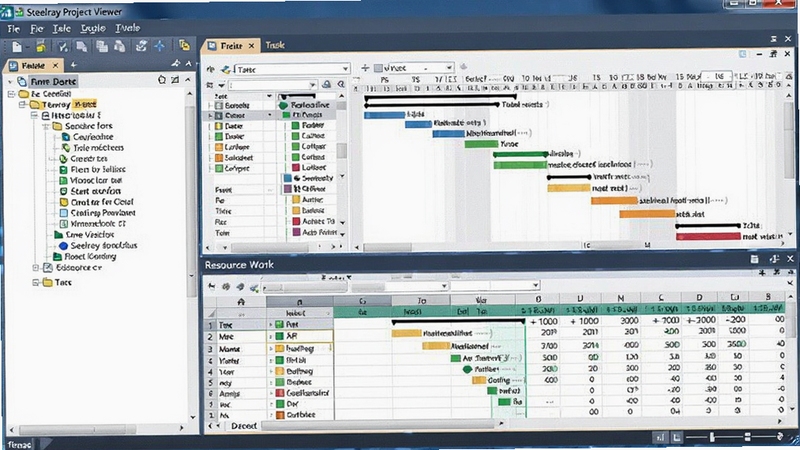Open the Fle menu
Image resolution: width=800 pixels, height=450 pixels.
click(14, 29)
